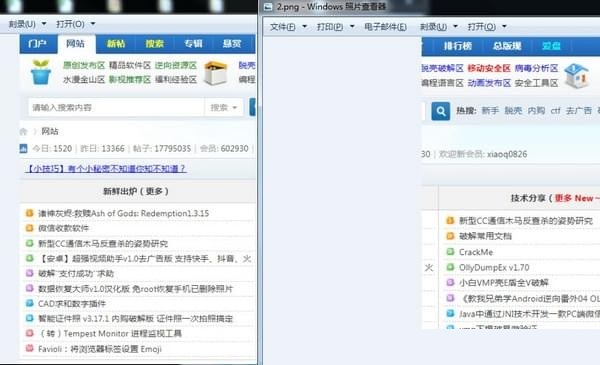Screen dimensions: 600x365
Task: Open the 水漫金山区 link
Action: tap(84, 80)
